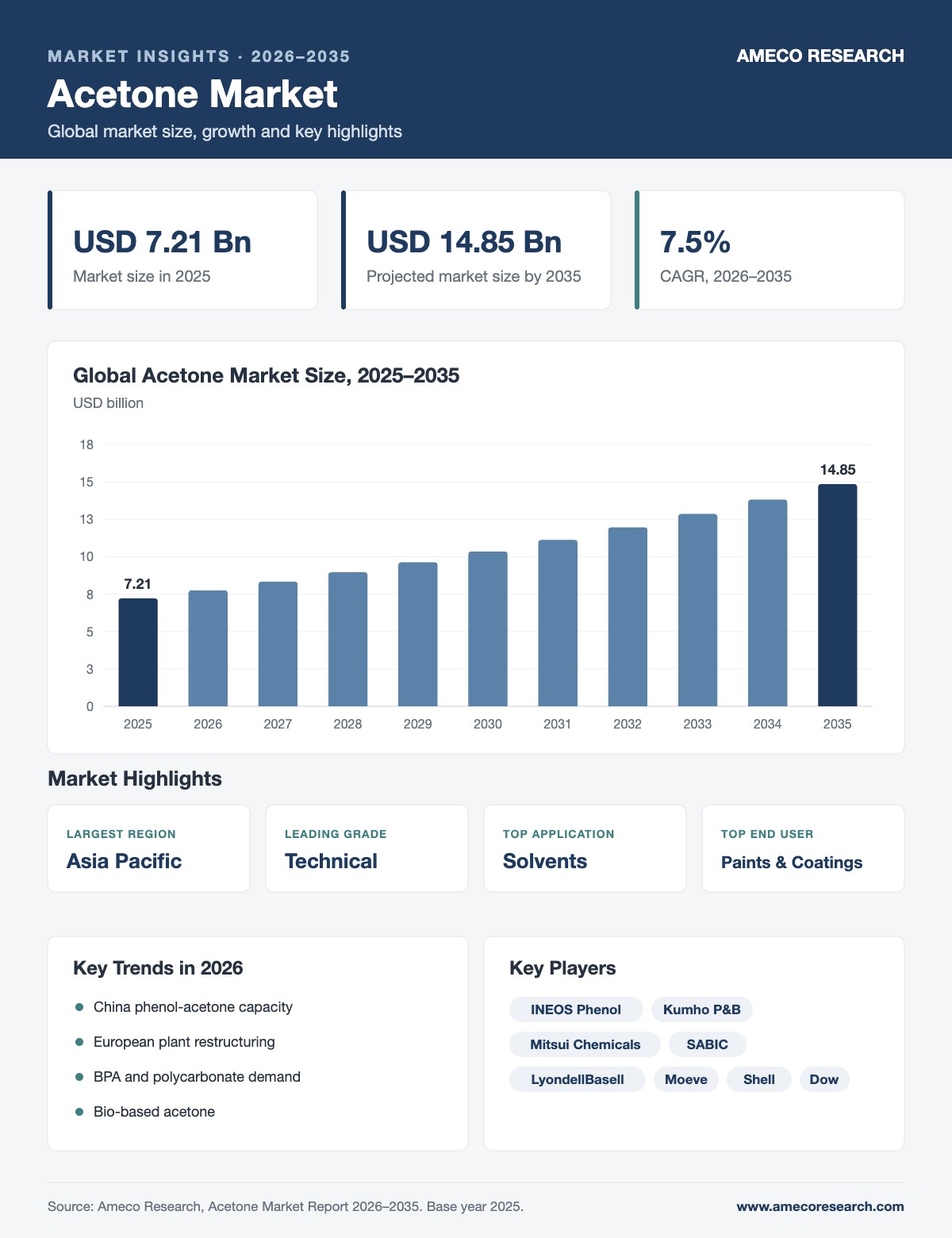
Task: Click the 2034 bar in the chart
Action: click(767, 603)
